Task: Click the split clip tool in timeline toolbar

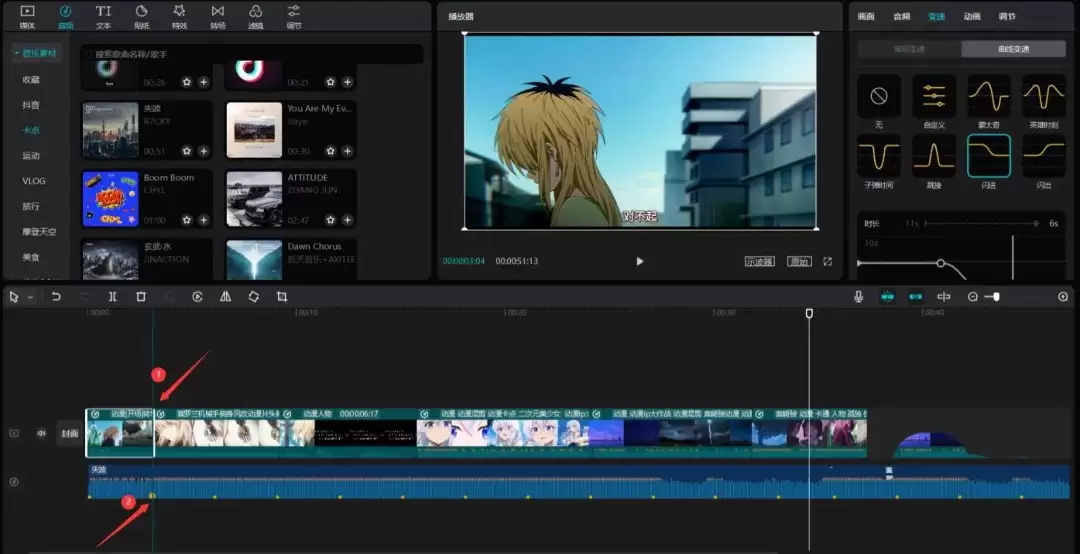Action: pos(113,297)
